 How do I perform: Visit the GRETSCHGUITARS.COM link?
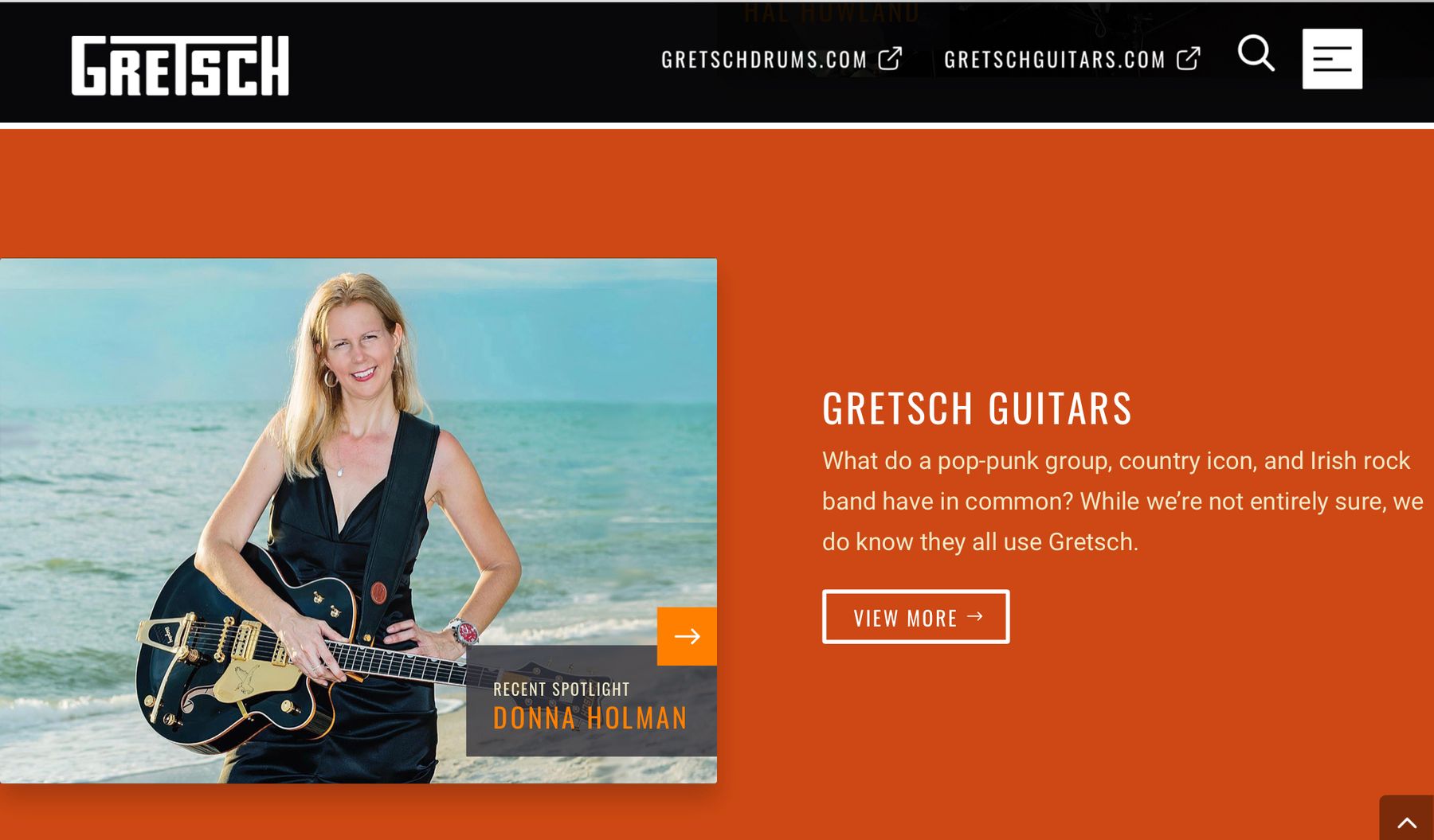[x=1055, y=60]
